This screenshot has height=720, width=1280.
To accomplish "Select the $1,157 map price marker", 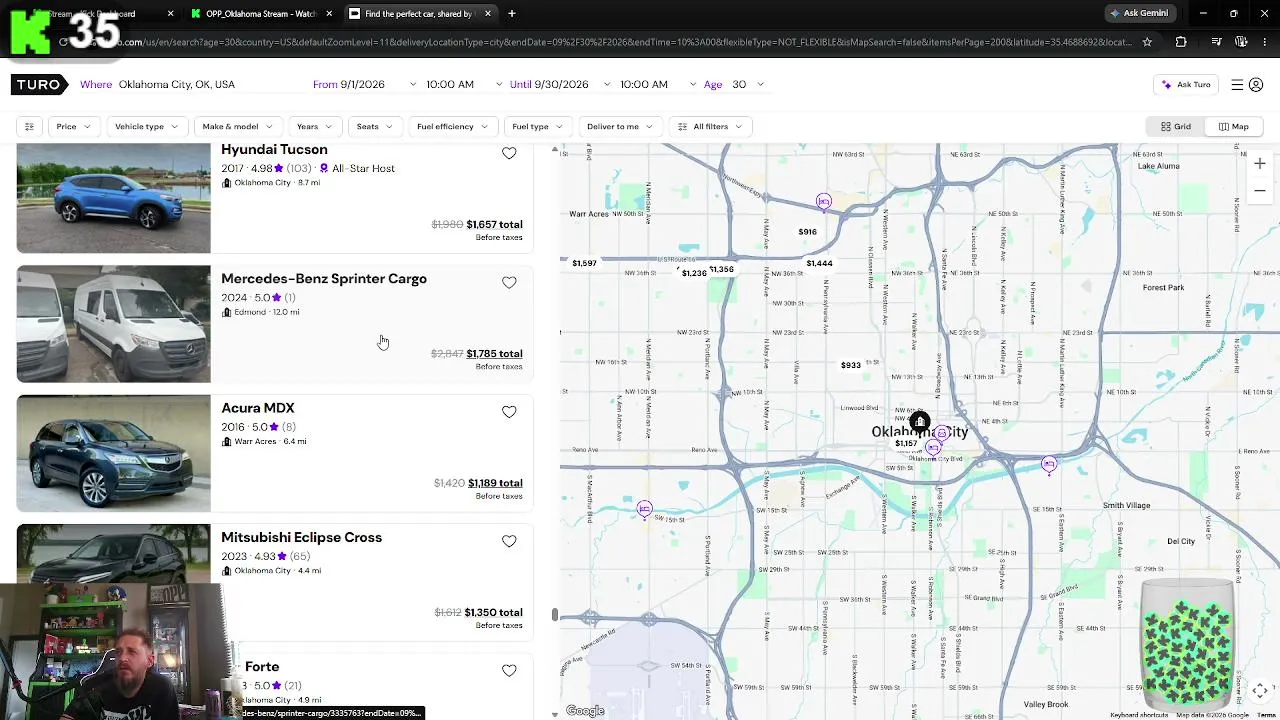I will click(x=906, y=443).
